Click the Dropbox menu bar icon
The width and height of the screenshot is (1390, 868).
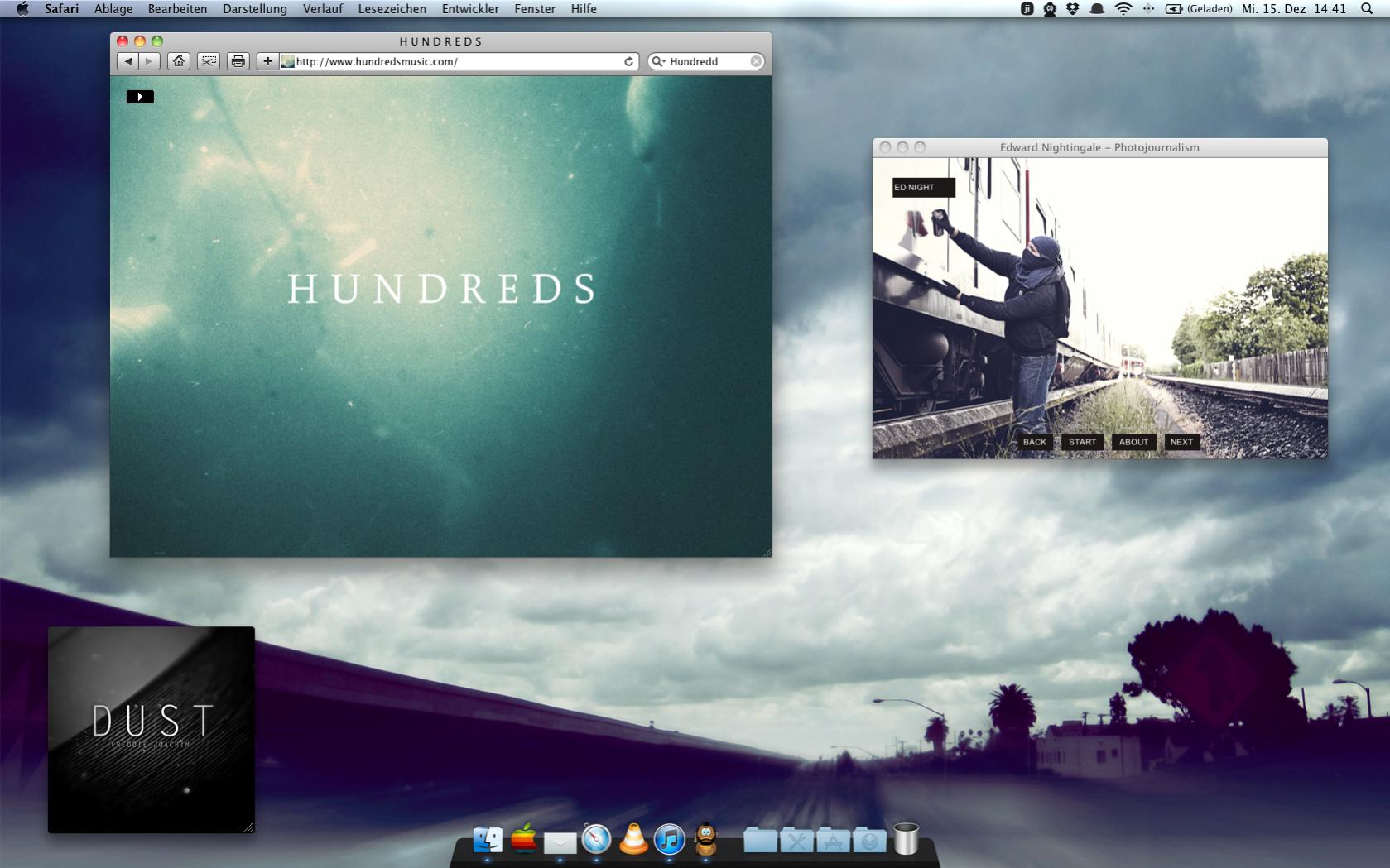tap(1073, 9)
